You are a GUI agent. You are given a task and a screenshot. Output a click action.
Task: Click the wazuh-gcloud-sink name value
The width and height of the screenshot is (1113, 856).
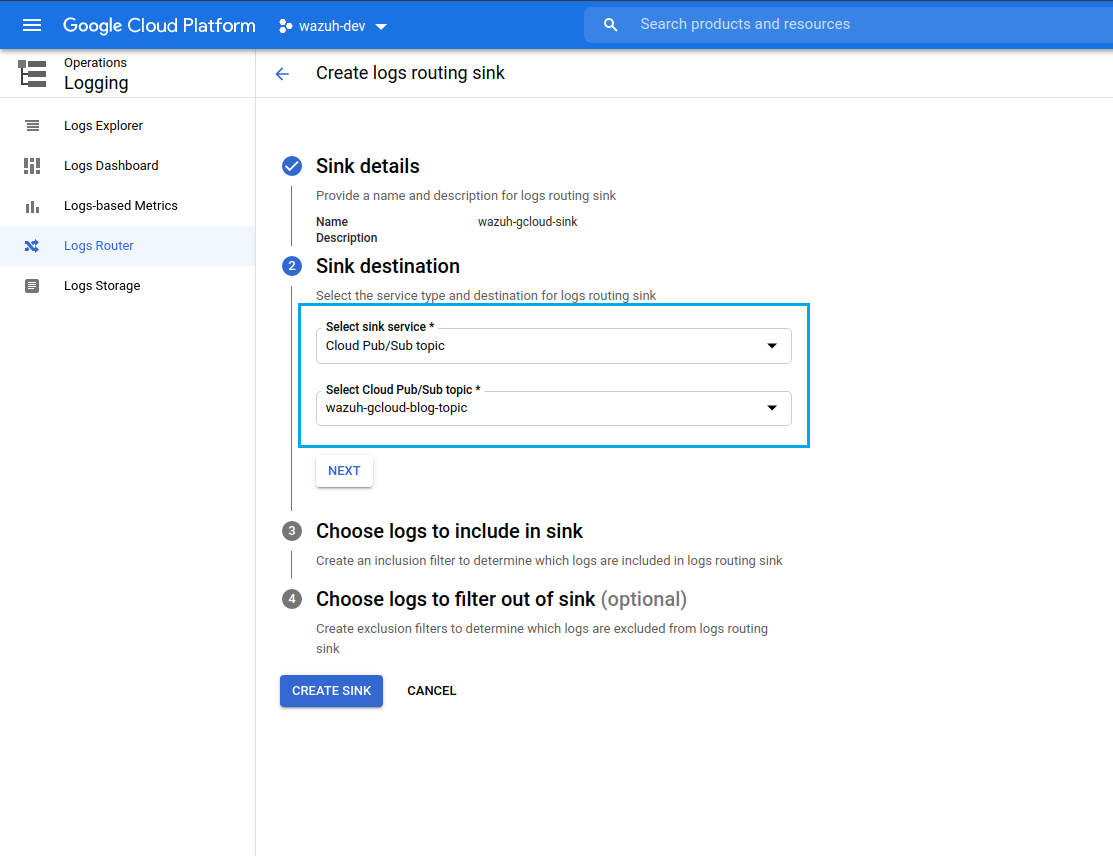coord(527,222)
